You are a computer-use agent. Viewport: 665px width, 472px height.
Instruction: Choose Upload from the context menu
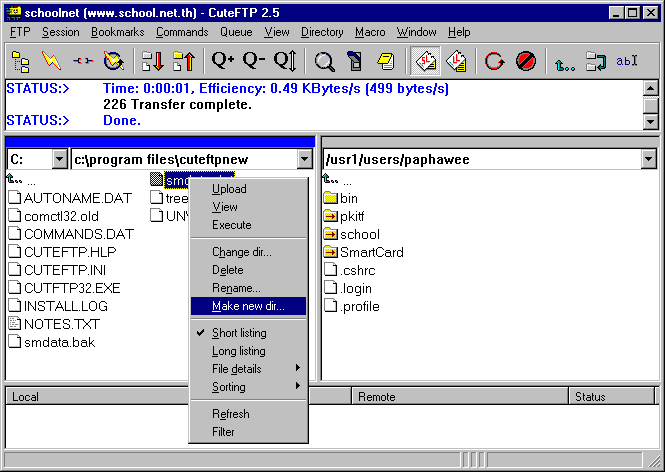point(248,189)
